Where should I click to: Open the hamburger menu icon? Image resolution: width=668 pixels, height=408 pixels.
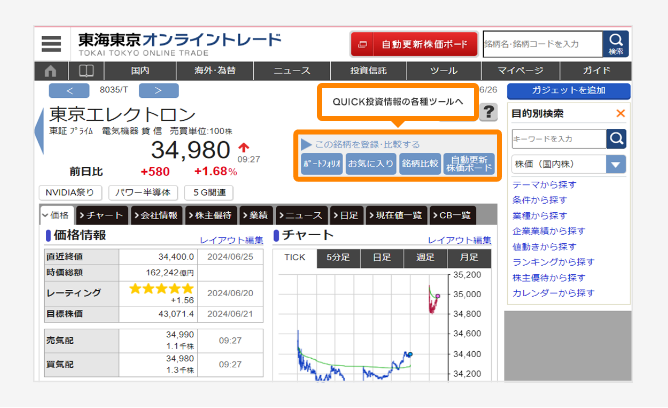coord(51,43)
